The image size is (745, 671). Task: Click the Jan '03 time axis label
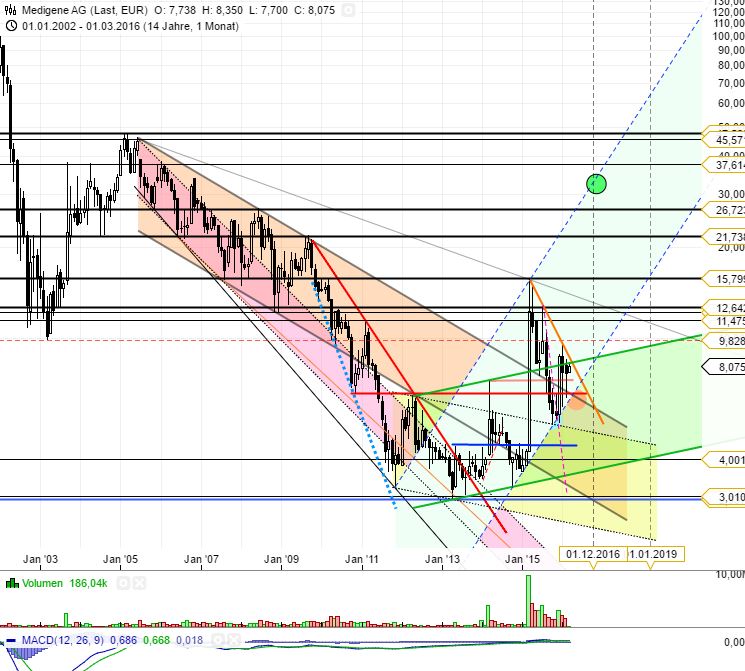[x=40, y=559]
